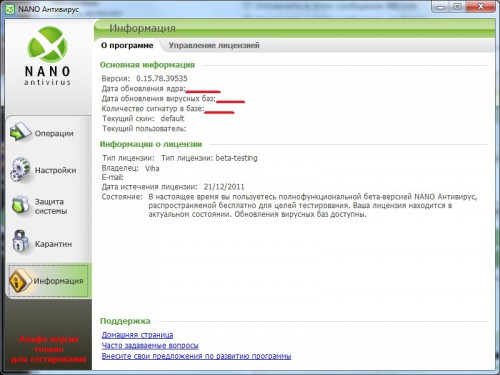This screenshot has width=500, height=375.
Task: Minimize the NANO Антивирус window
Action: (x=441, y=7)
